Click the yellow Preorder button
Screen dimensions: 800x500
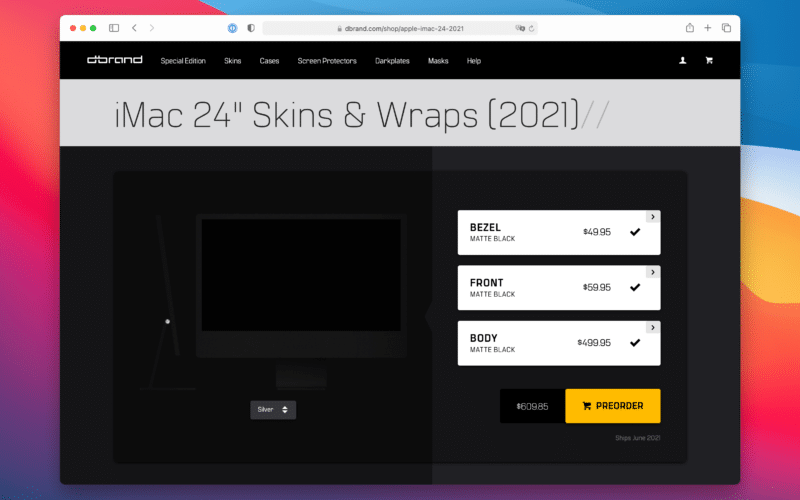click(x=613, y=406)
